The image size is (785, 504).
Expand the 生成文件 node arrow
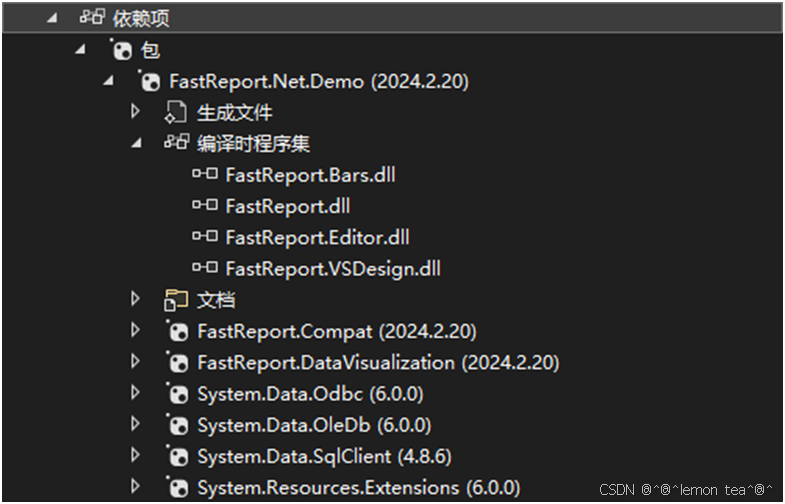(135, 111)
